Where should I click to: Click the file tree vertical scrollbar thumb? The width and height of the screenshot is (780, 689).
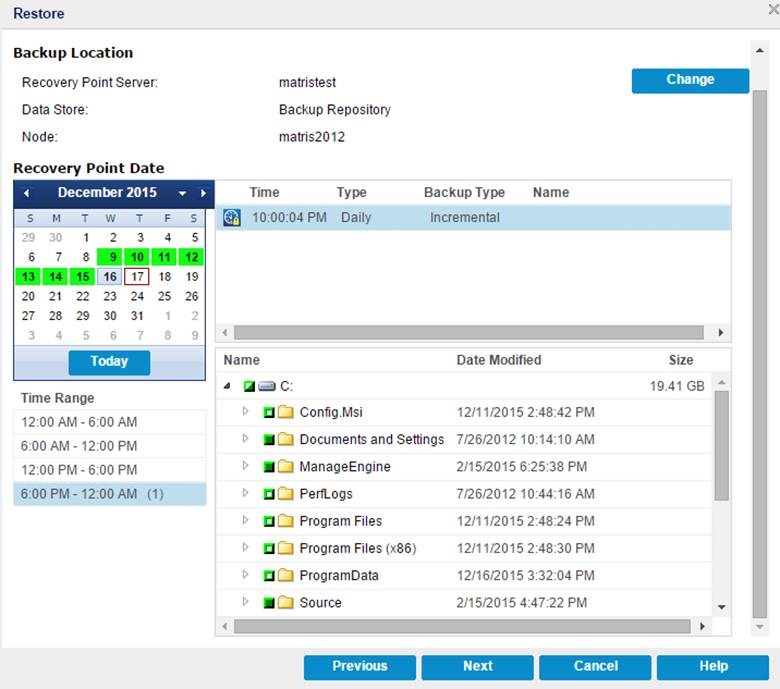point(721,445)
